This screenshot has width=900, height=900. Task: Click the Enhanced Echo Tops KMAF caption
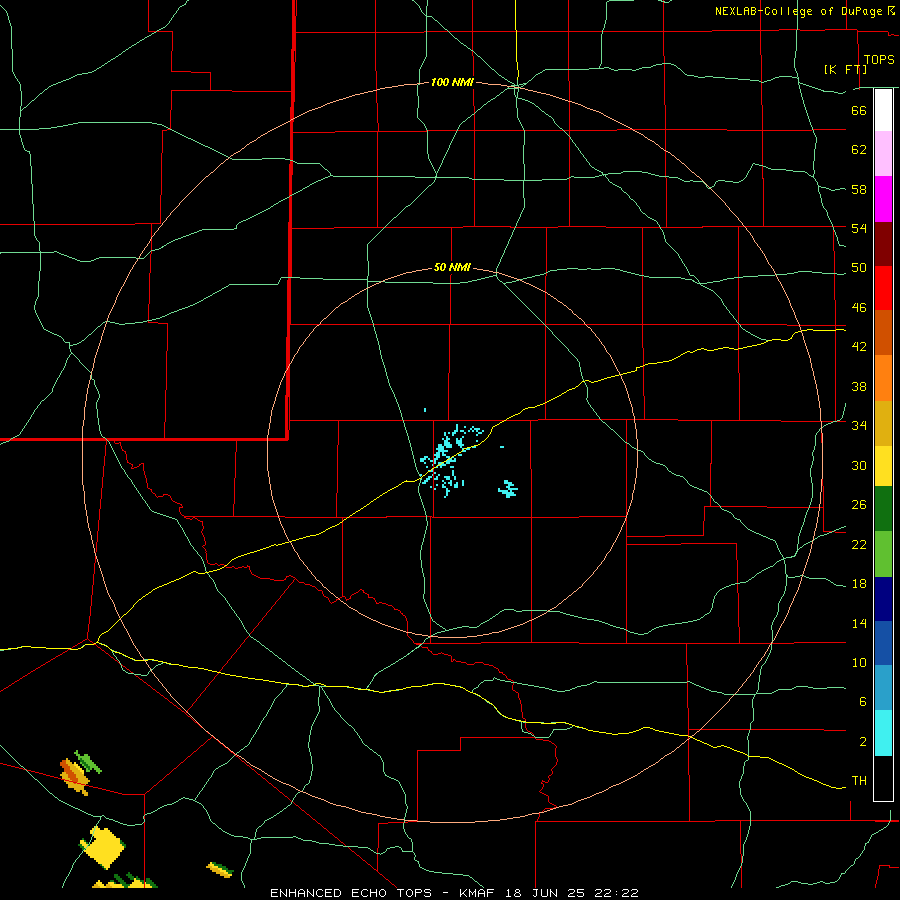pos(454,893)
